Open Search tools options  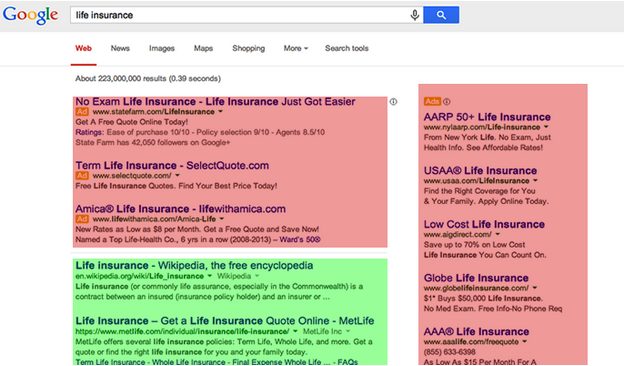pos(347,48)
